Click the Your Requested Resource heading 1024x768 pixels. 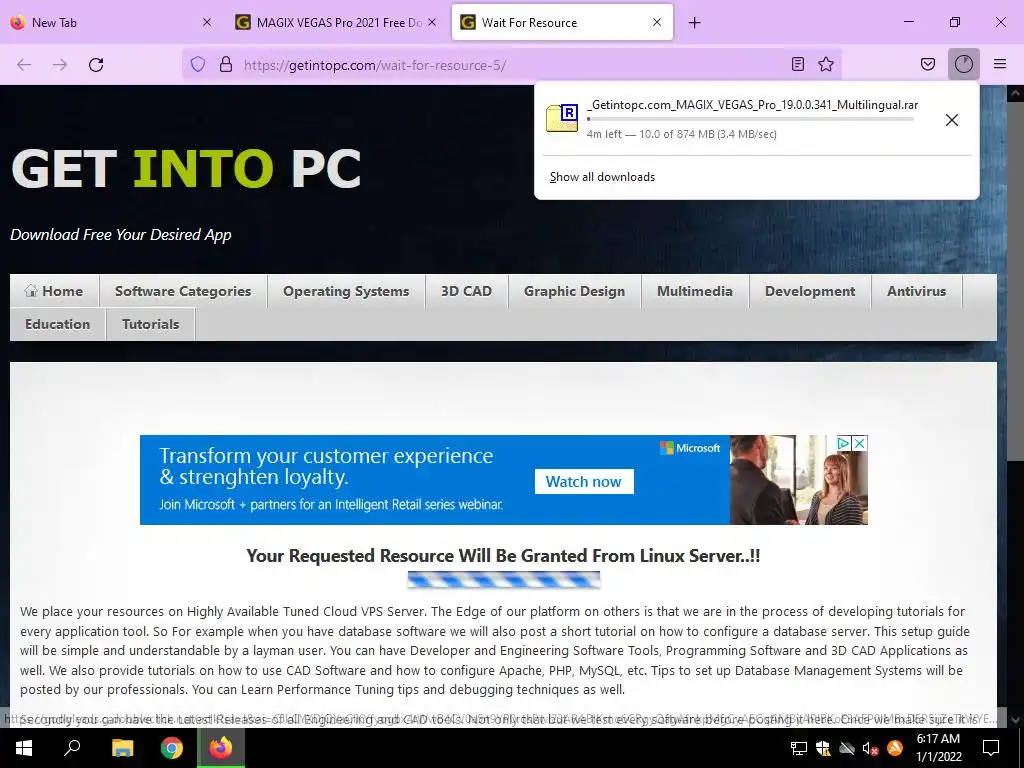coord(503,556)
